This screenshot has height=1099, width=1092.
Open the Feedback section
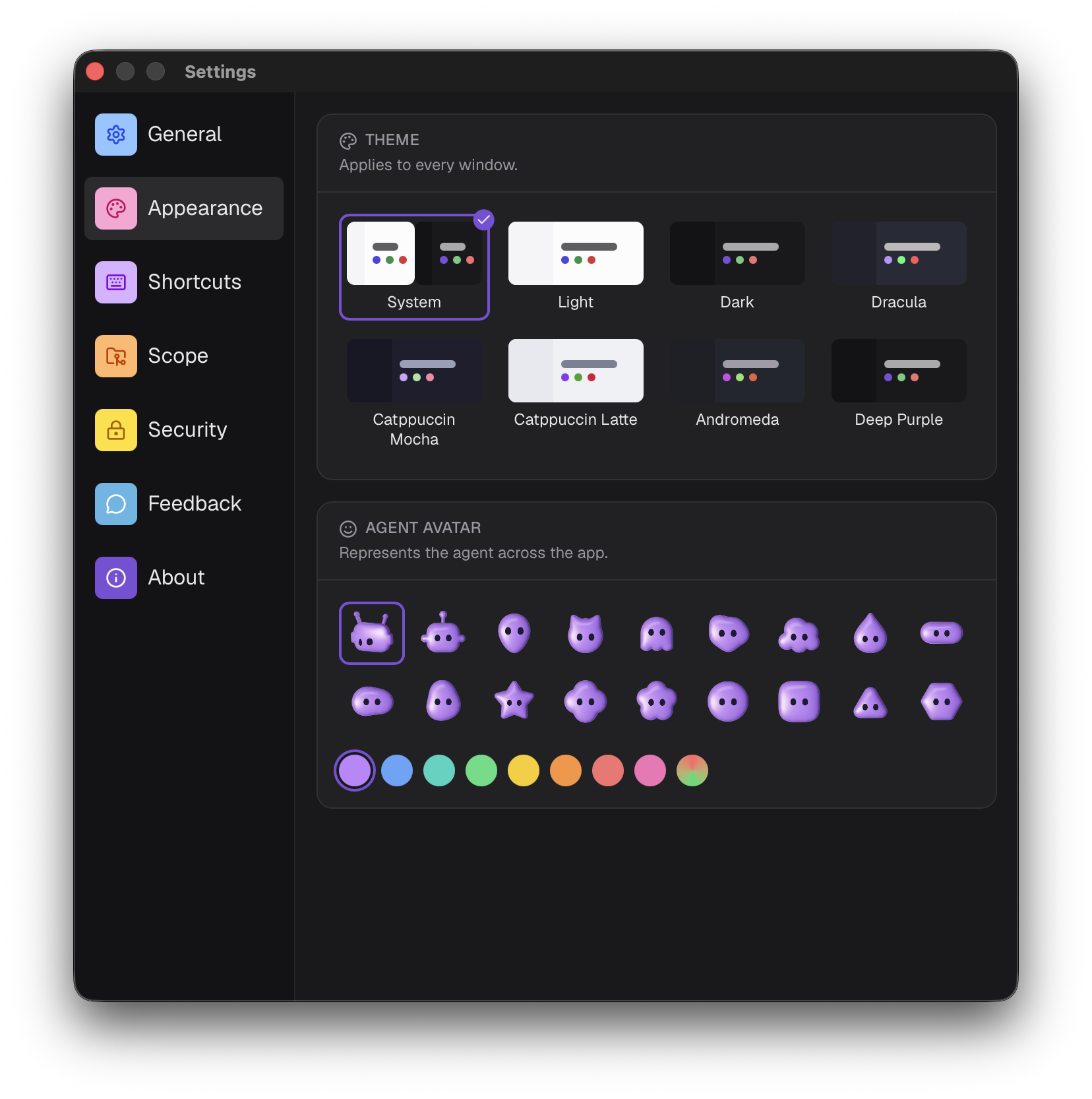point(184,504)
